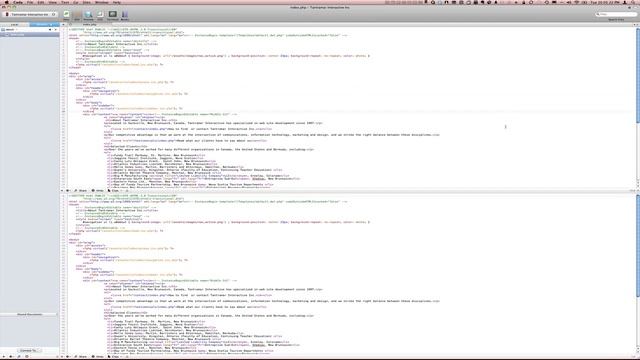Viewport: 640px width, 360px height.
Task: Open the Text menu
Action: [65, 2]
